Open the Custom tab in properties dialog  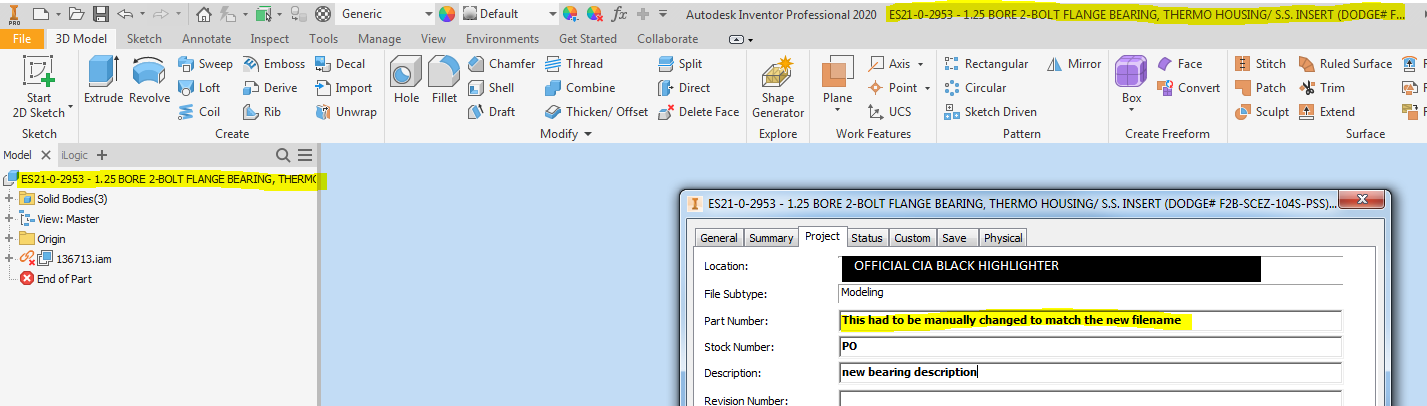click(912, 237)
